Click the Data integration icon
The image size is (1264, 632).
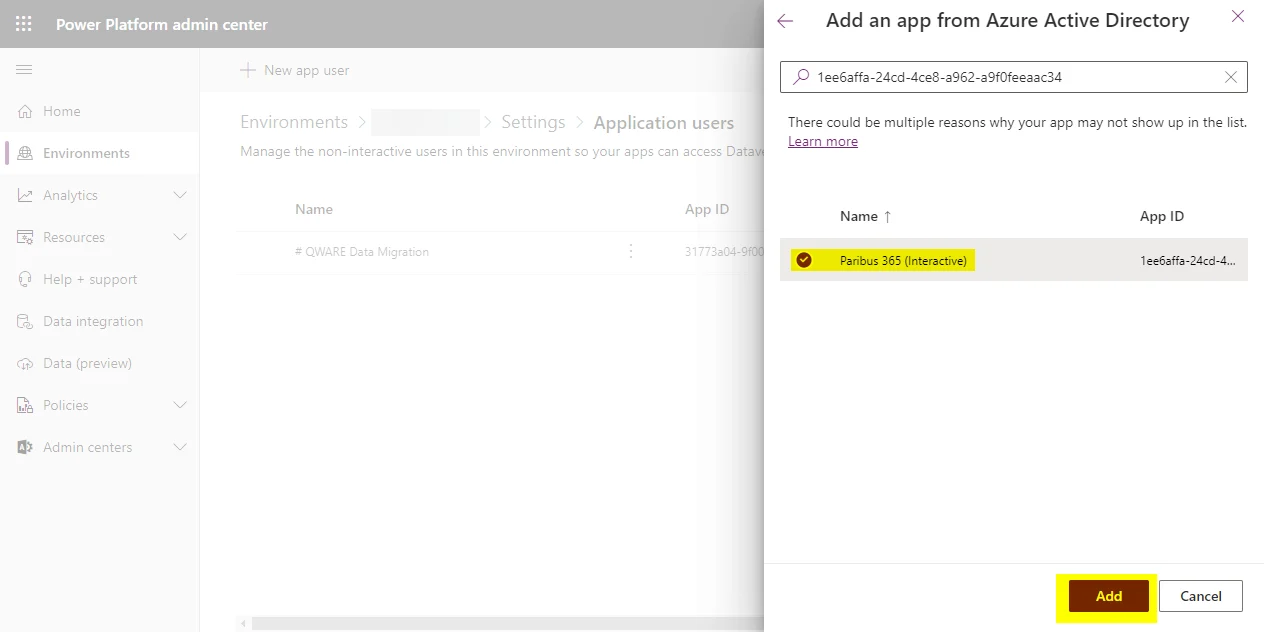(x=25, y=321)
